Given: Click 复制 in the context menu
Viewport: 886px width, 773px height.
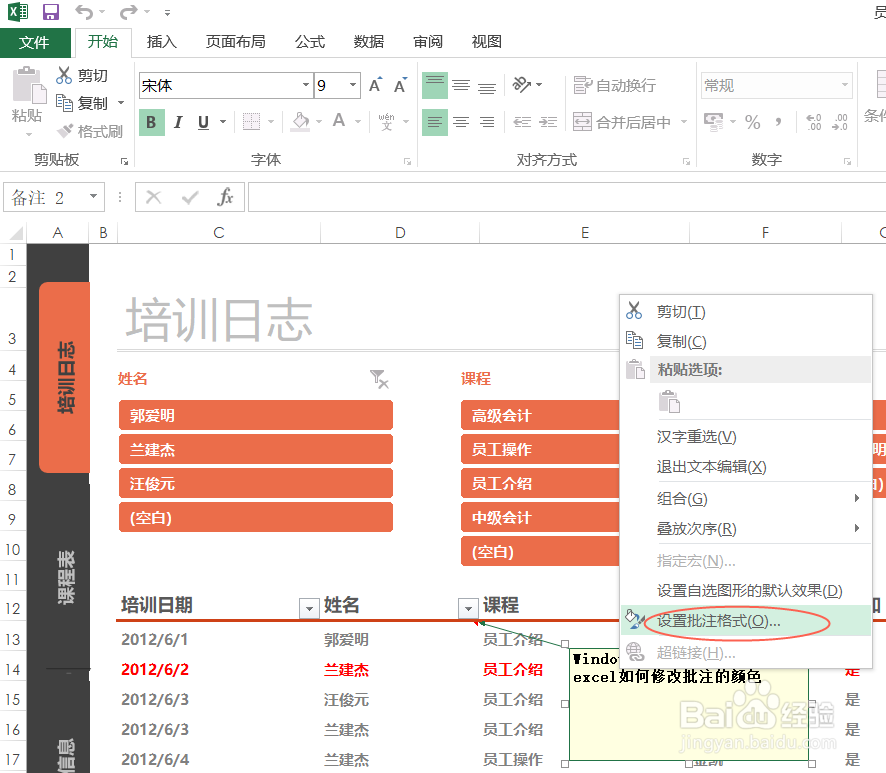Looking at the screenshot, I should [678, 340].
